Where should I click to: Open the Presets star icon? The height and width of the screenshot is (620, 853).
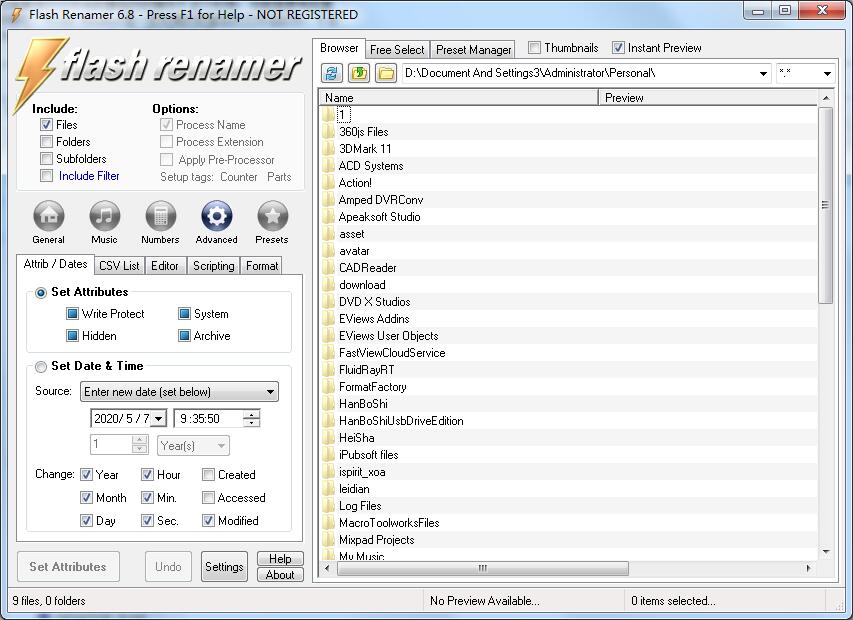click(272, 217)
